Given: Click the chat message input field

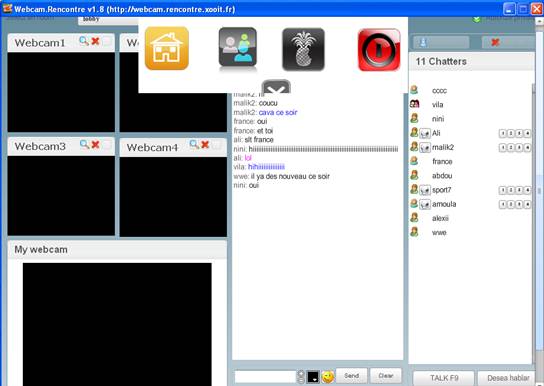Looking at the screenshot, I should point(265,376).
